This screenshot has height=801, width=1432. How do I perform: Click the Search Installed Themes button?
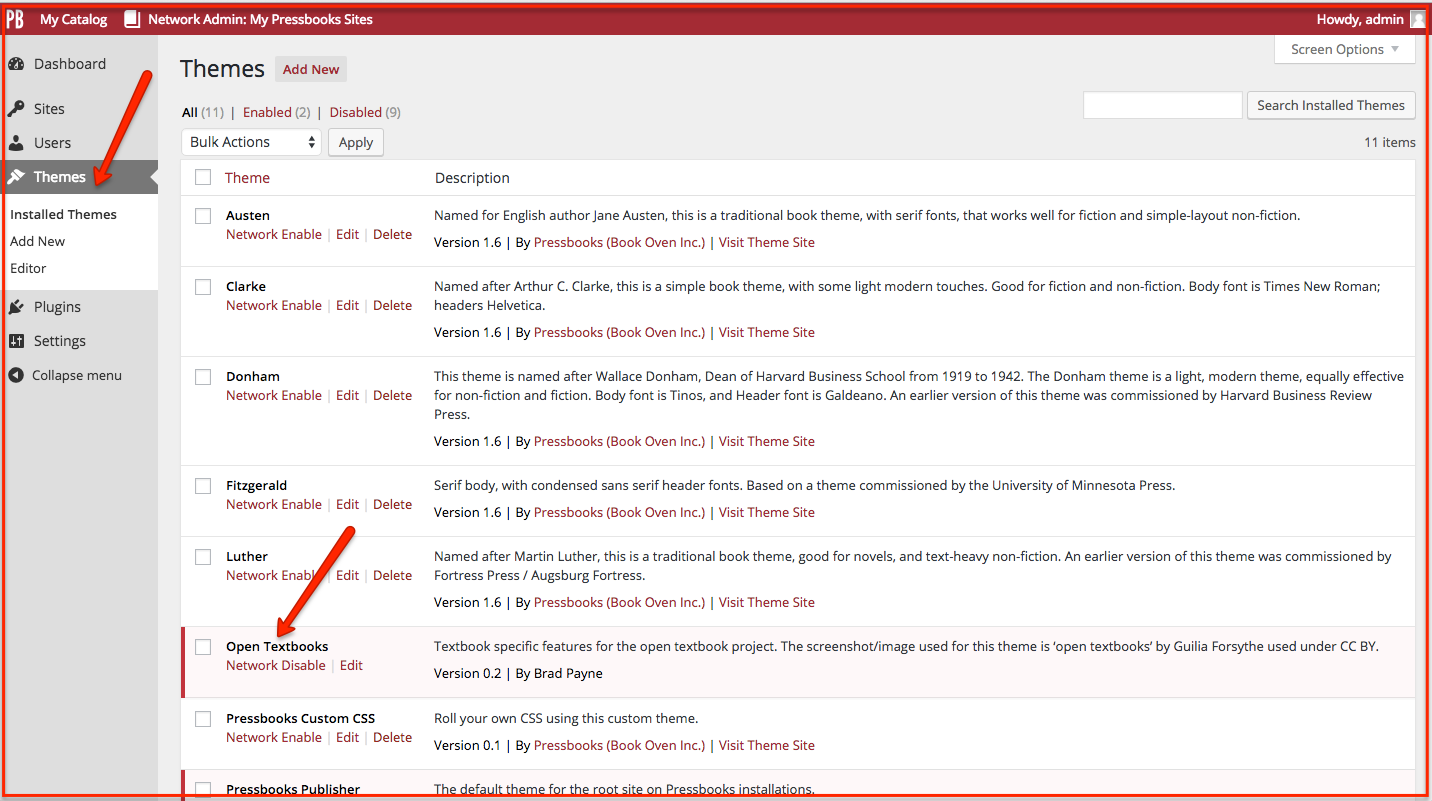(1331, 105)
